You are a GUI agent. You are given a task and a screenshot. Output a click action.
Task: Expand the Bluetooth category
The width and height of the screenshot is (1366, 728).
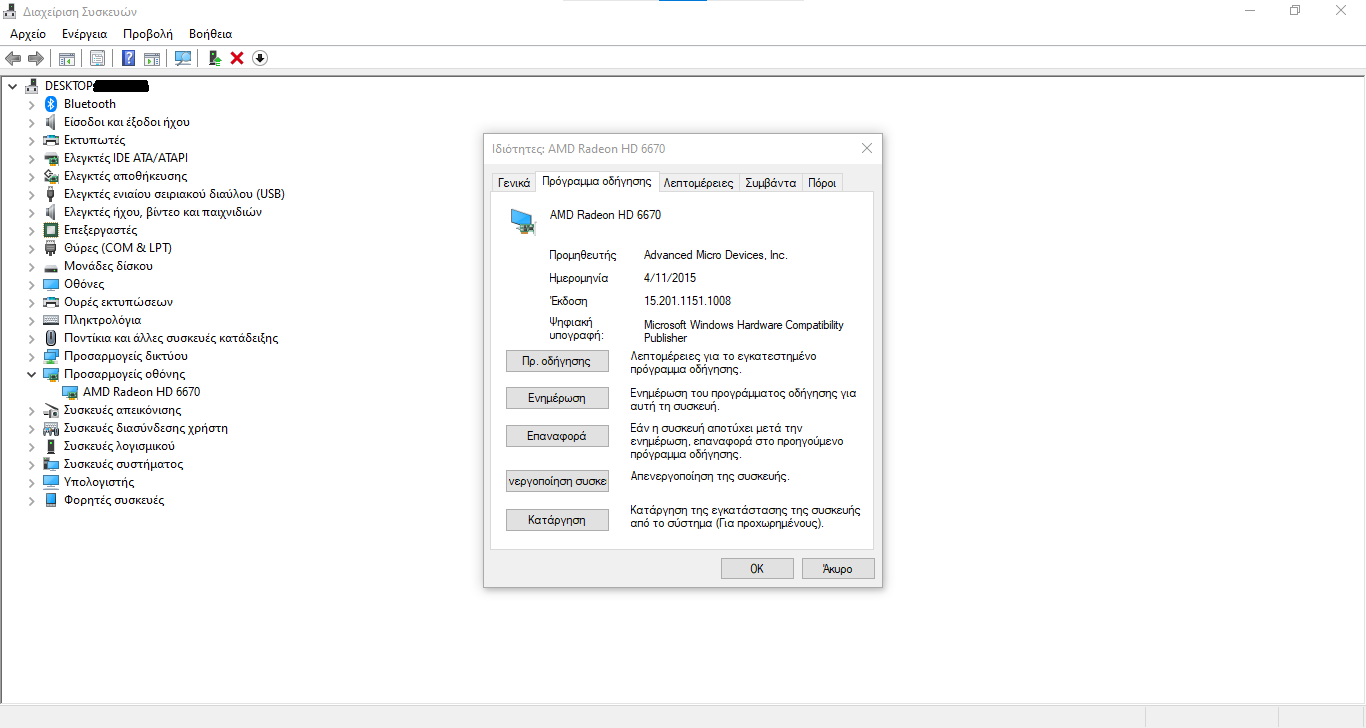click(x=31, y=104)
